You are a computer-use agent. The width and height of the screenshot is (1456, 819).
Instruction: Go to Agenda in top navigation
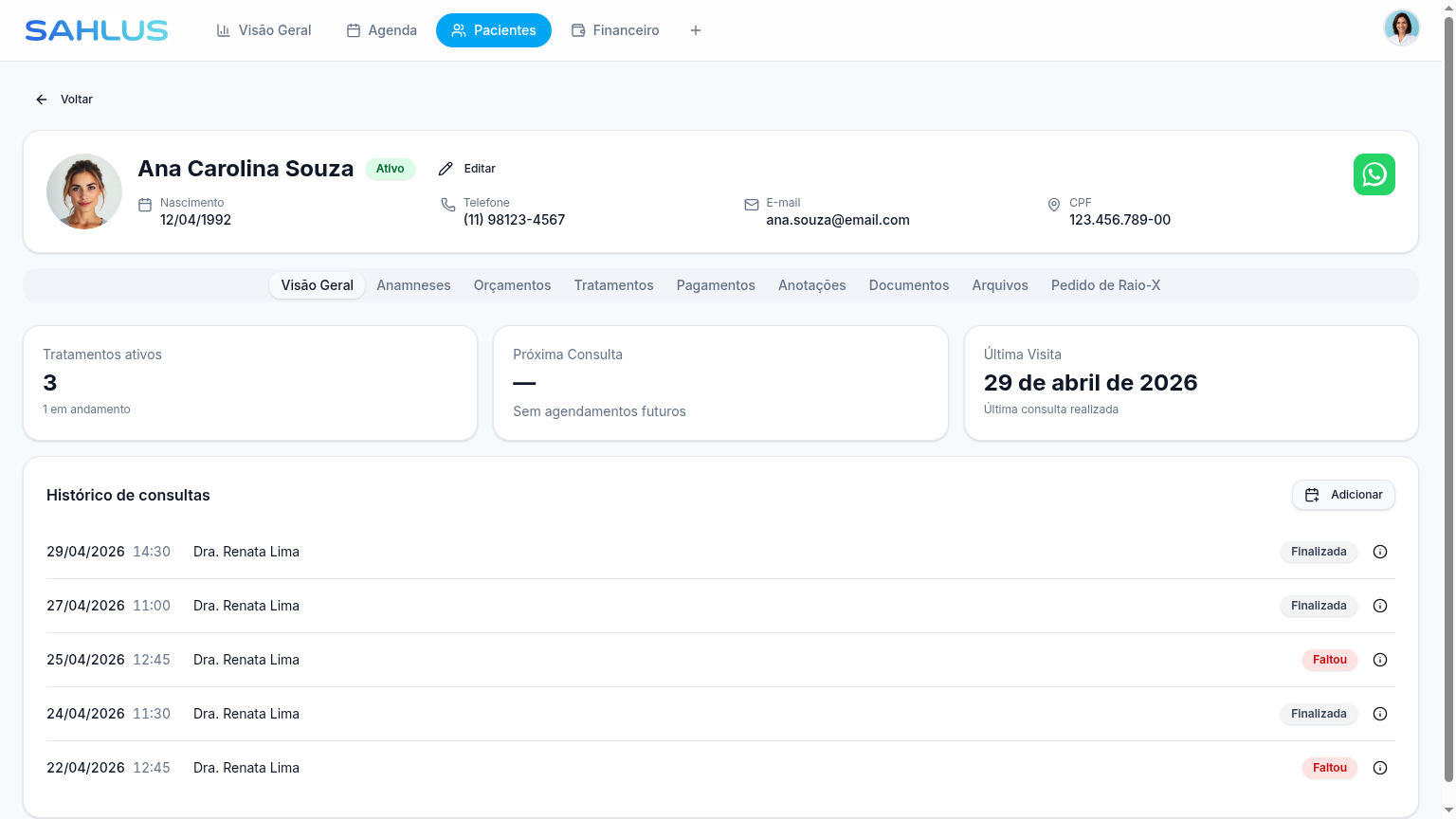click(381, 30)
